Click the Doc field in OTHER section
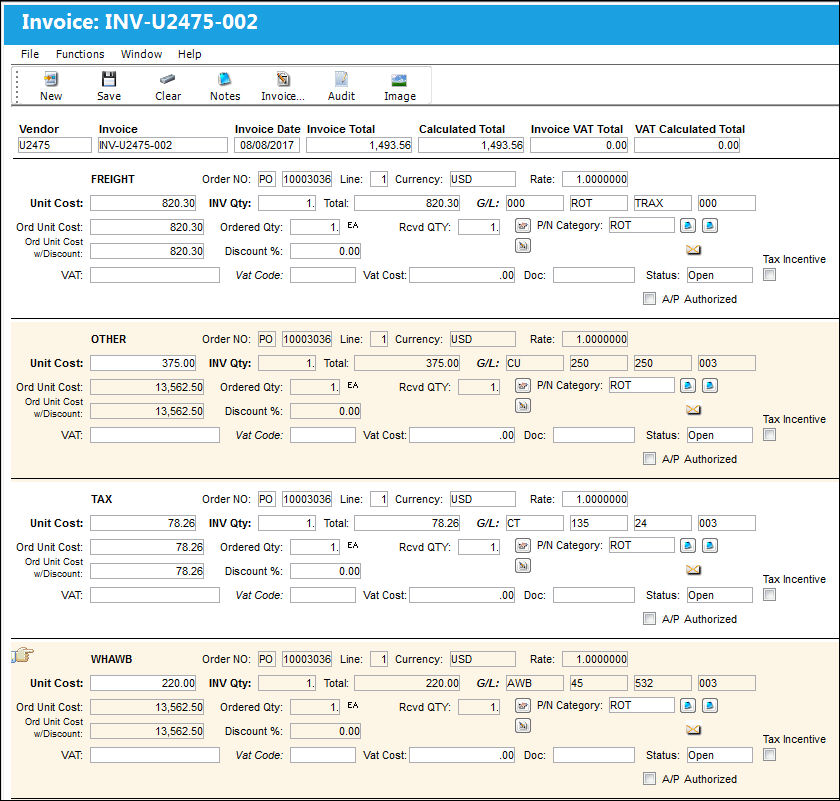840x801 pixels. click(x=594, y=435)
